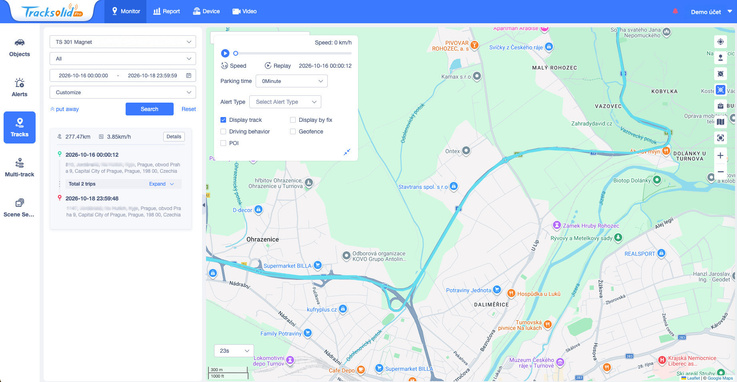Screen dimensions: 737x382
Task: Open the Parking time 0Minute dropdown
Action: [291, 81]
